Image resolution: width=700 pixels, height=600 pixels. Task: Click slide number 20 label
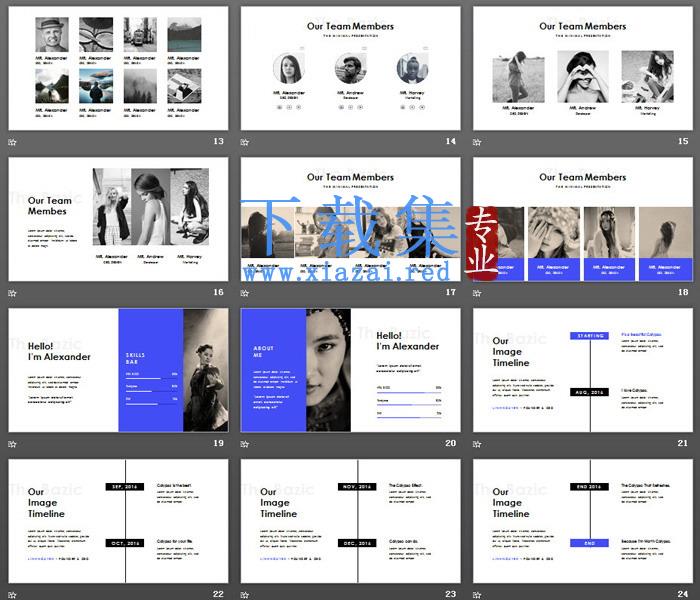coord(451,443)
